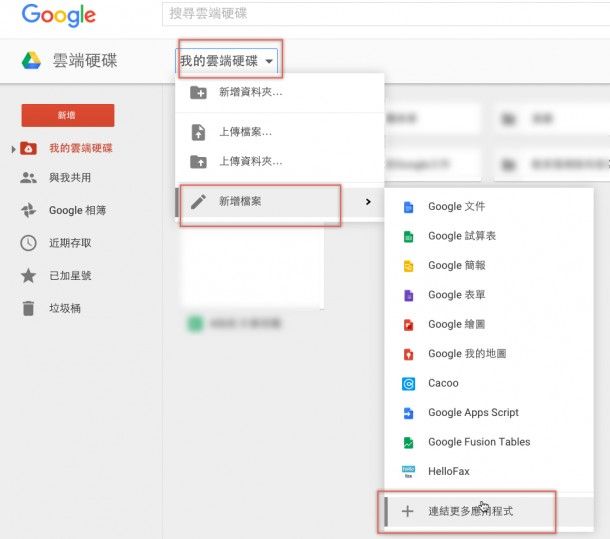Click the new folder icon in menu

198,93
